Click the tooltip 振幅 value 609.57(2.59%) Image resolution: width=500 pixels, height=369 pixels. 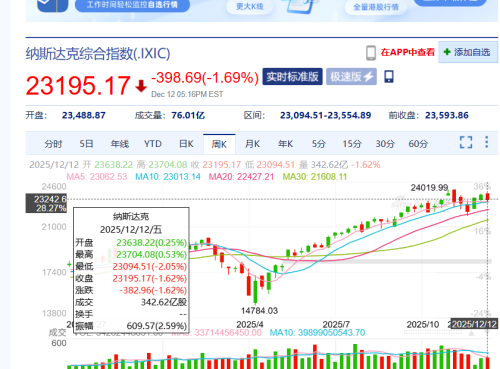157,326
